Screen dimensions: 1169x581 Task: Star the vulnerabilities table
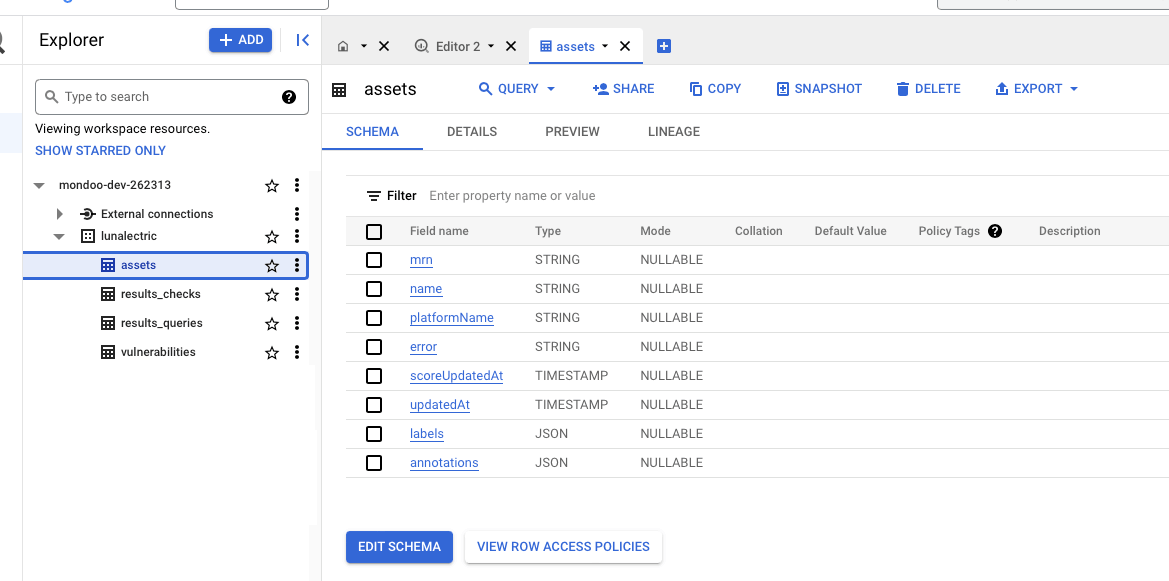click(271, 351)
